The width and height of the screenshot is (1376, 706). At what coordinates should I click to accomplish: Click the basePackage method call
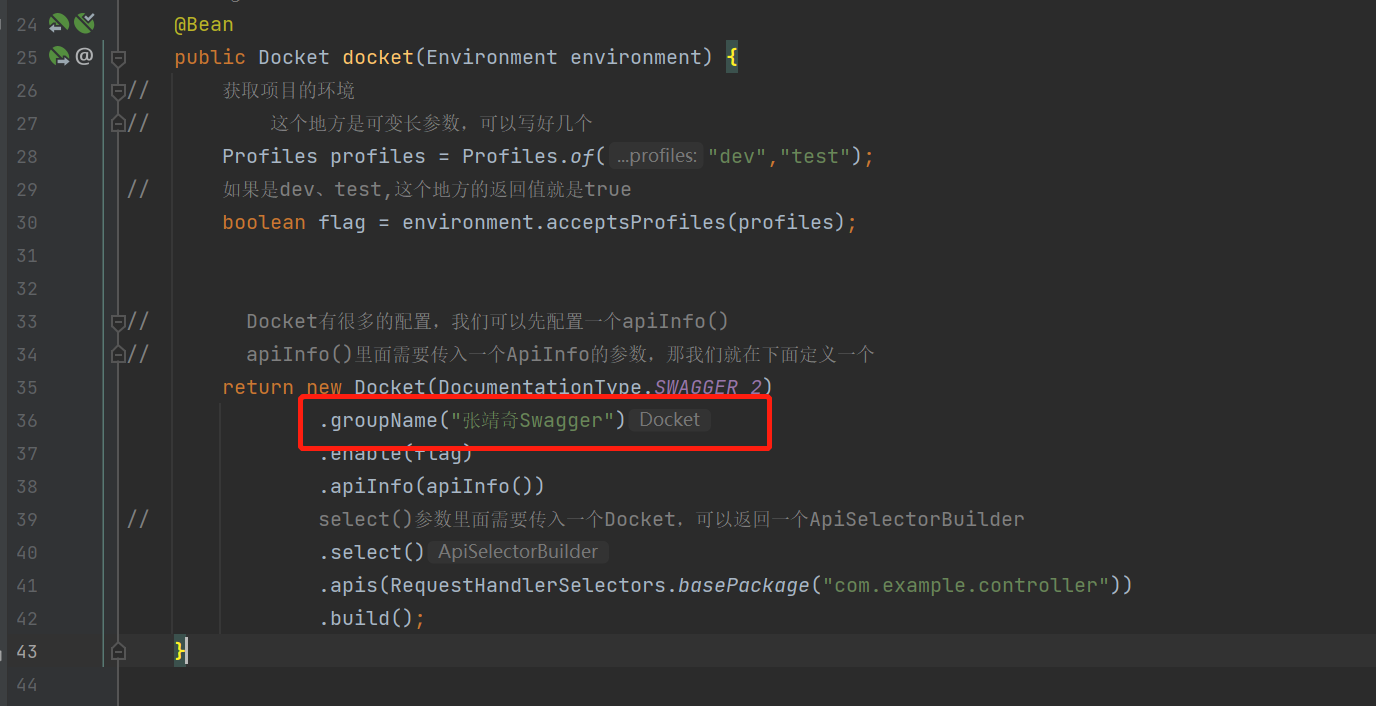(742, 585)
